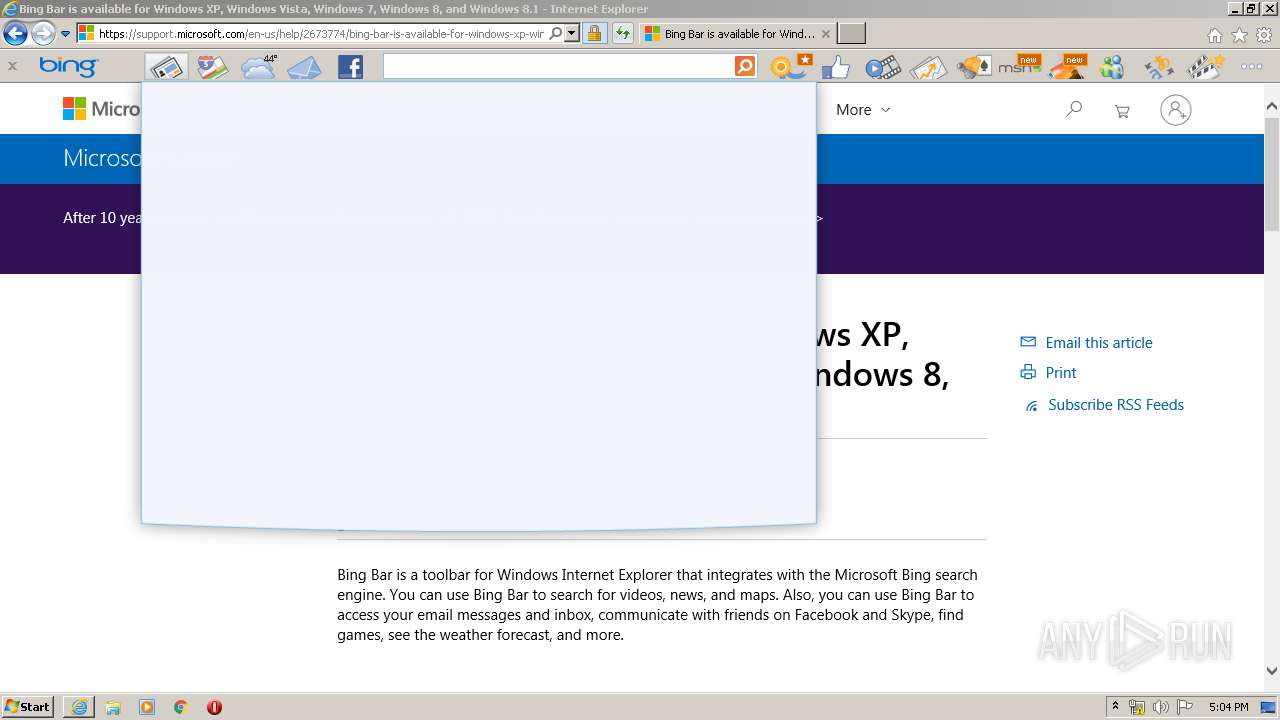Screen dimensions: 1280x720
Task: Show hidden system tray icons
Action: (x=1115, y=706)
